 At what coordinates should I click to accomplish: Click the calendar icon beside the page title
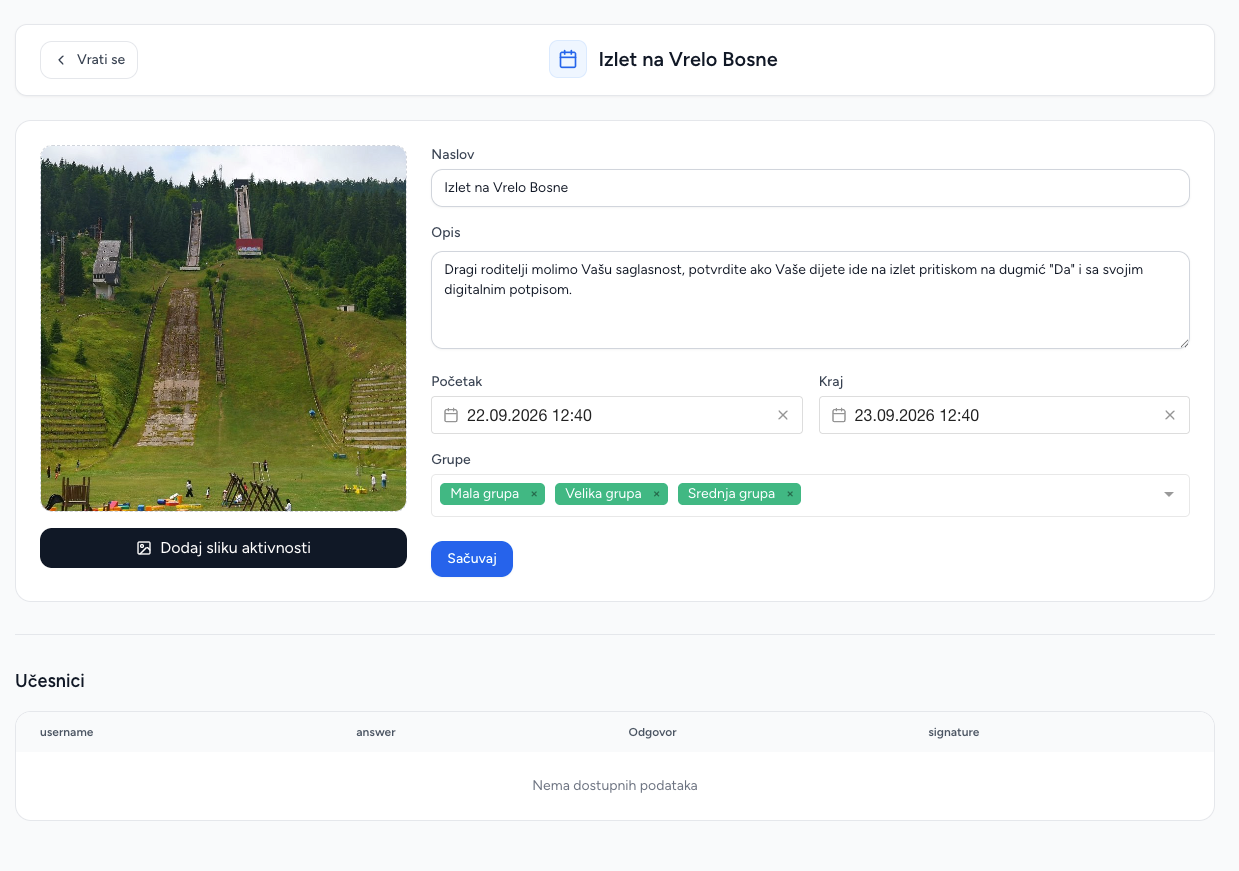[x=568, y=59]
